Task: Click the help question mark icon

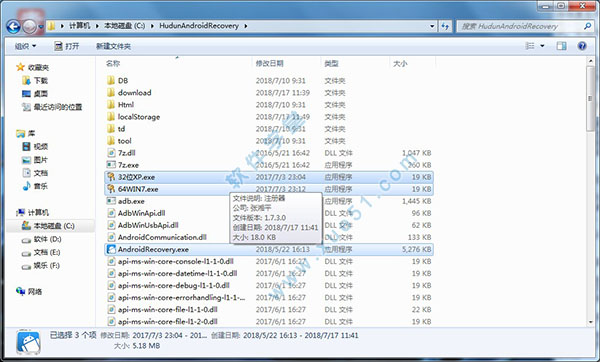Action: [582, 46]
